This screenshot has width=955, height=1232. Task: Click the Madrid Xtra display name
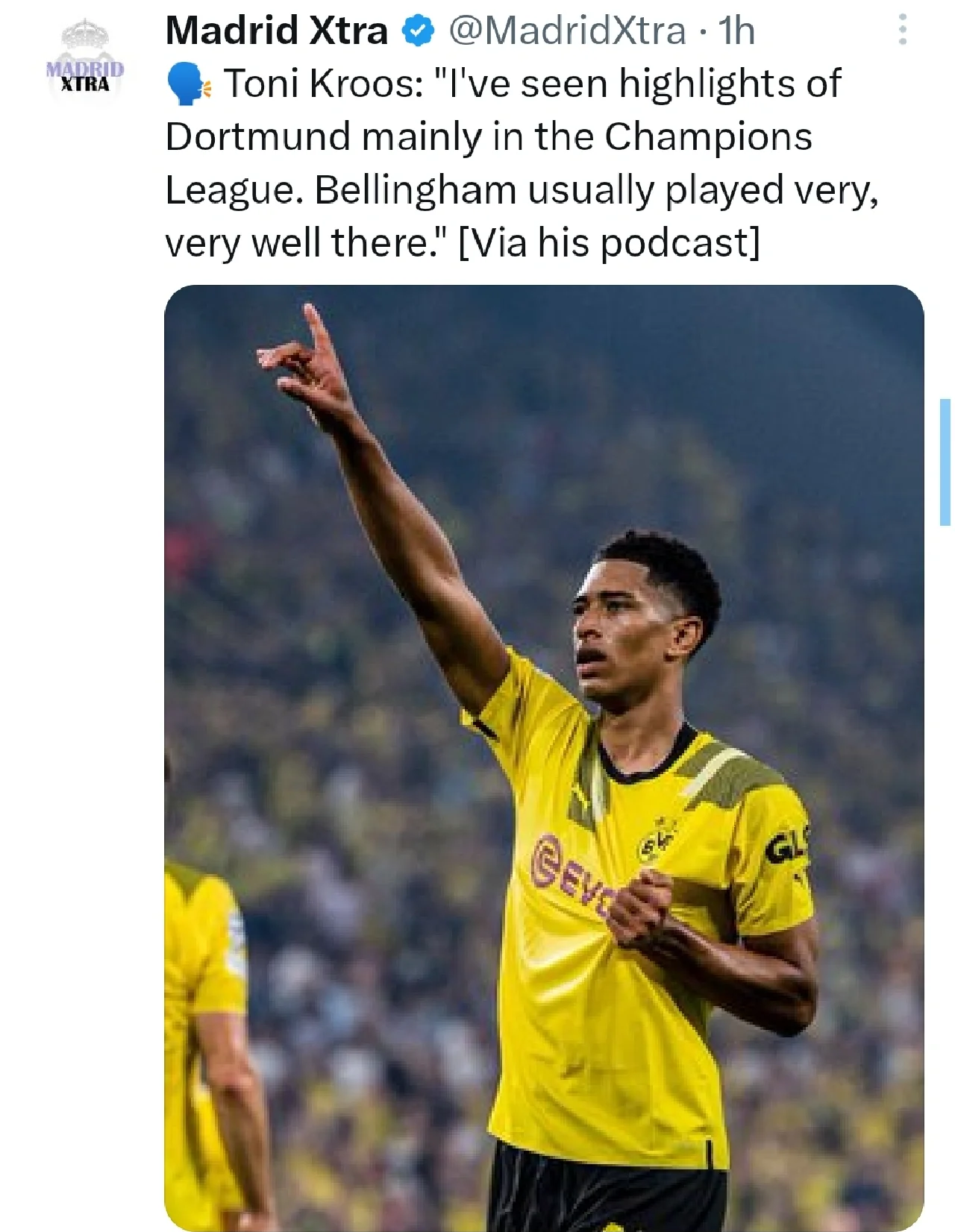click(x=277, y=31)
